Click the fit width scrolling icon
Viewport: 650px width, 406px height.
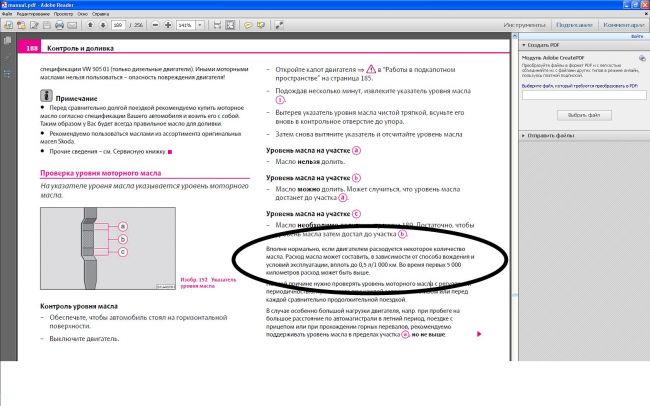pos(217,25)
